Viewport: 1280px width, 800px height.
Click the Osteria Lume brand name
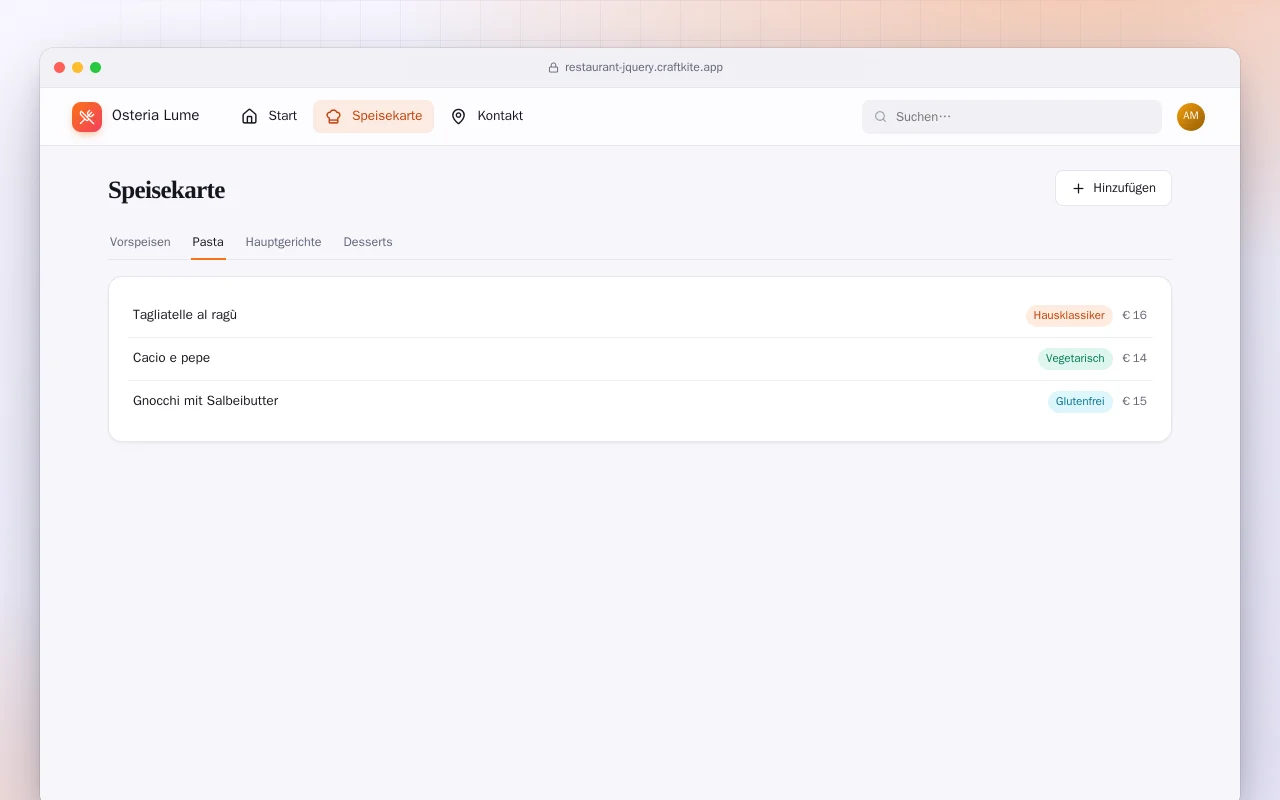tap(156, 115)
